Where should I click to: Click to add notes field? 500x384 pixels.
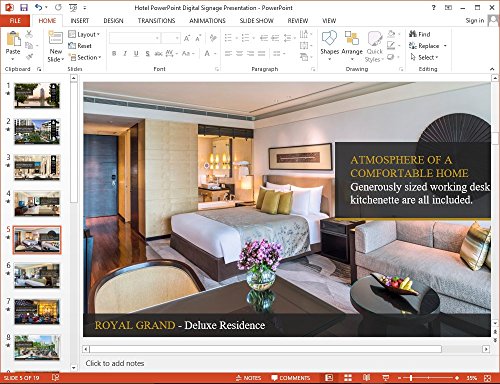tap(115, 363)
